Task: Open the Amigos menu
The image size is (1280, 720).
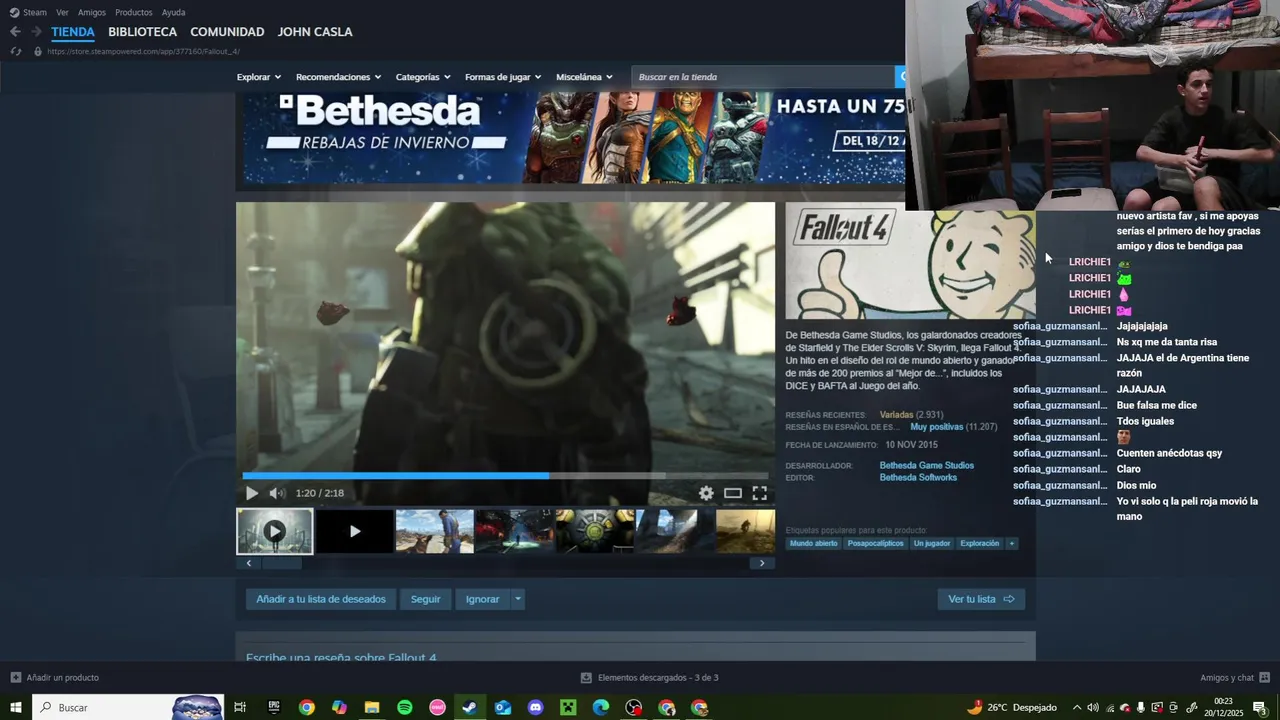Action: tap(92, 12)
